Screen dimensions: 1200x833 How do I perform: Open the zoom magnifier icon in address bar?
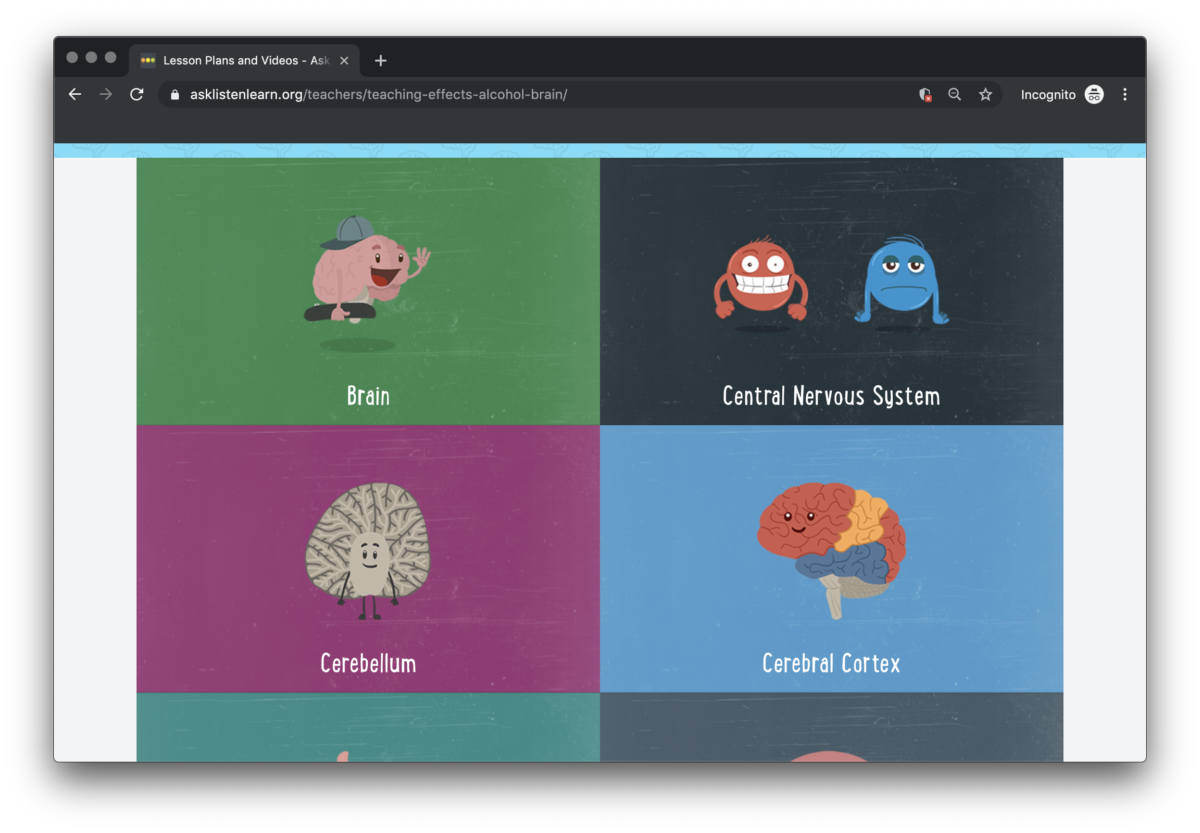954,94
